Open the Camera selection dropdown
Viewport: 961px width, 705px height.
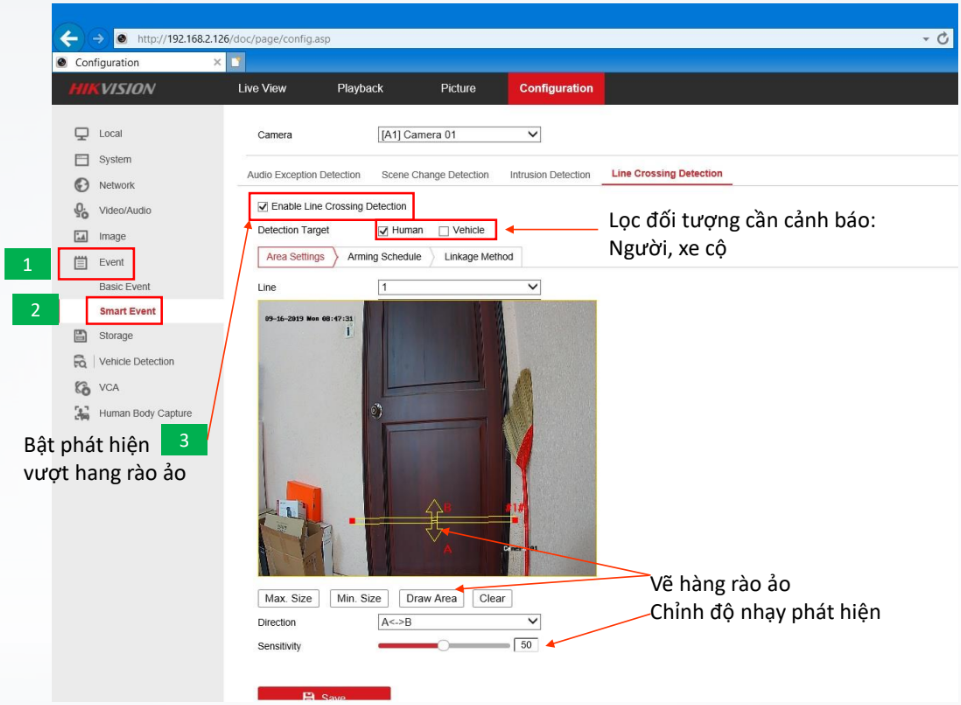coord(459,135)
